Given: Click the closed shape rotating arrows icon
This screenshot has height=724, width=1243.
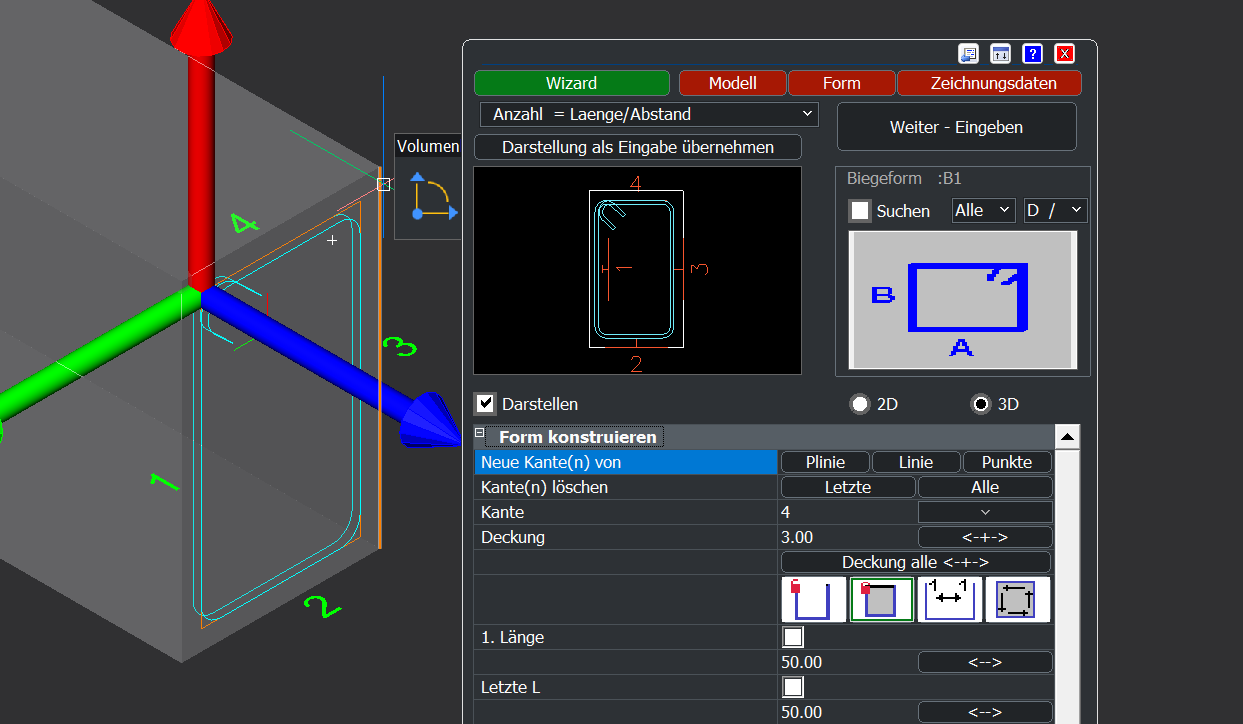Looking at the screenshot, I should pos(1017,600).
